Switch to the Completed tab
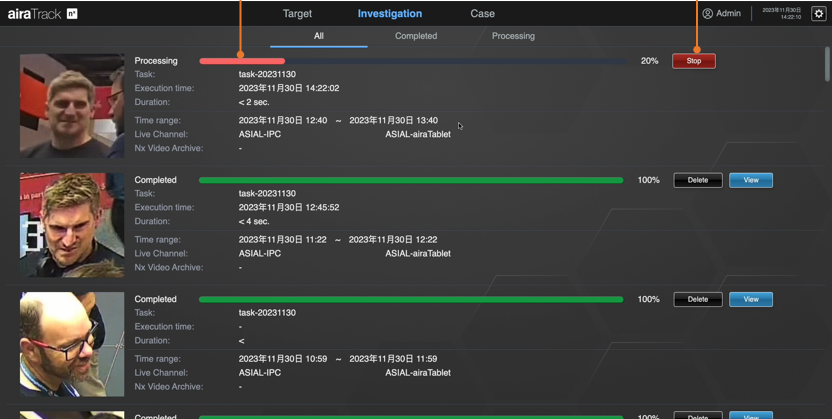 click(x=416, y=36)
